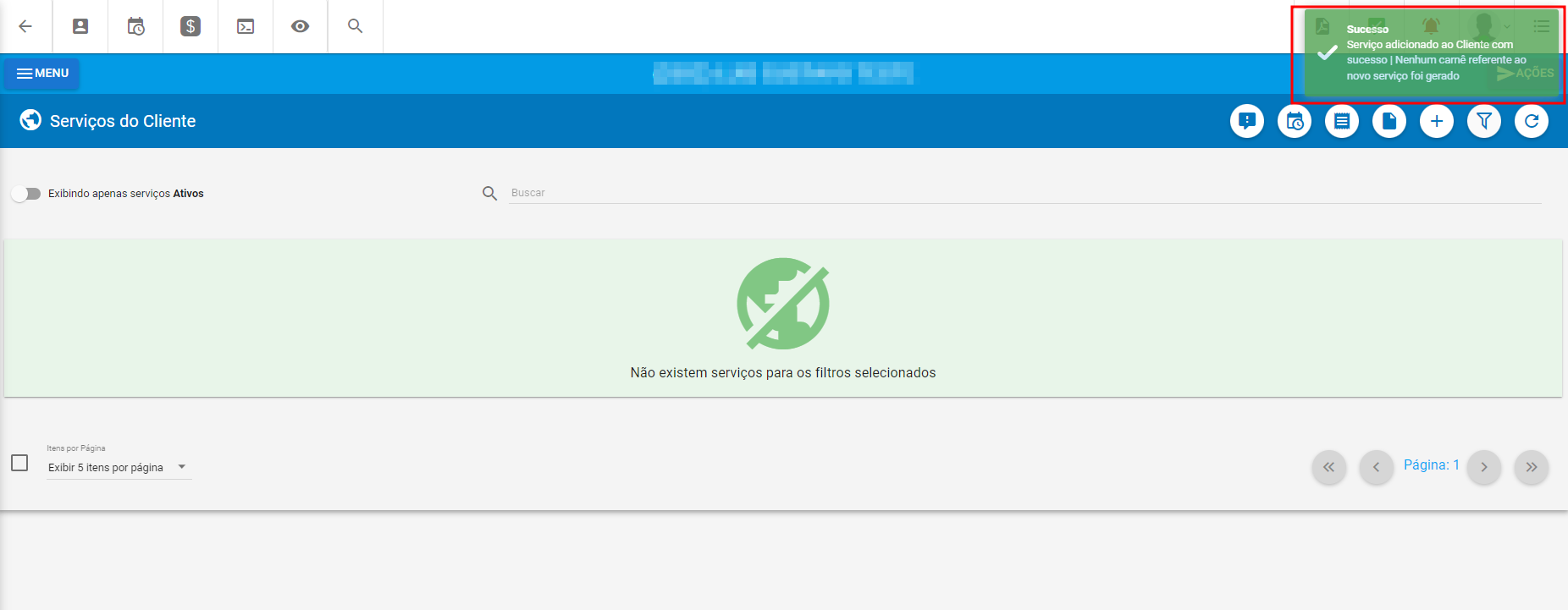Click the Página: 1 indicator
This screenshot has width=1568, height=610.
(x=1431, y=465)
